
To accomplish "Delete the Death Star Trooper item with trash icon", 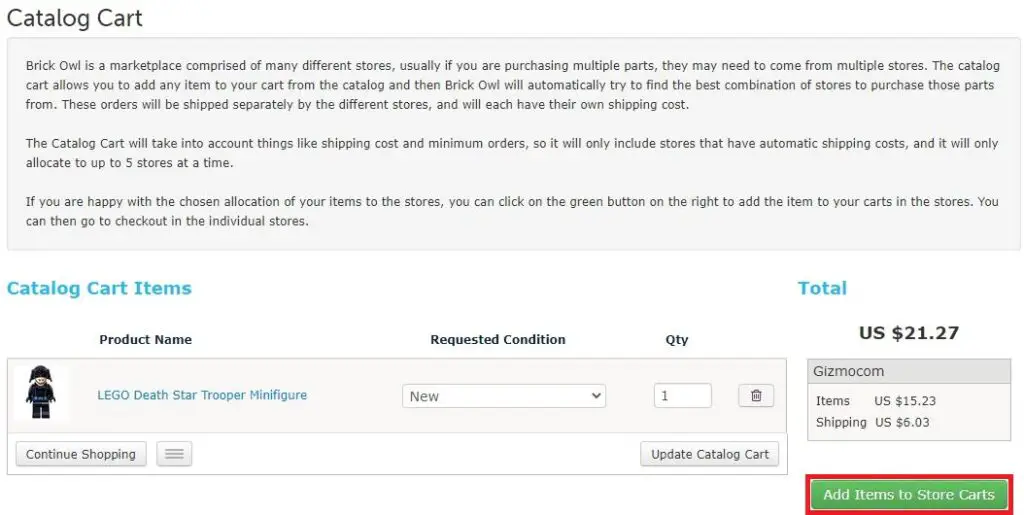I will point(756,396).
